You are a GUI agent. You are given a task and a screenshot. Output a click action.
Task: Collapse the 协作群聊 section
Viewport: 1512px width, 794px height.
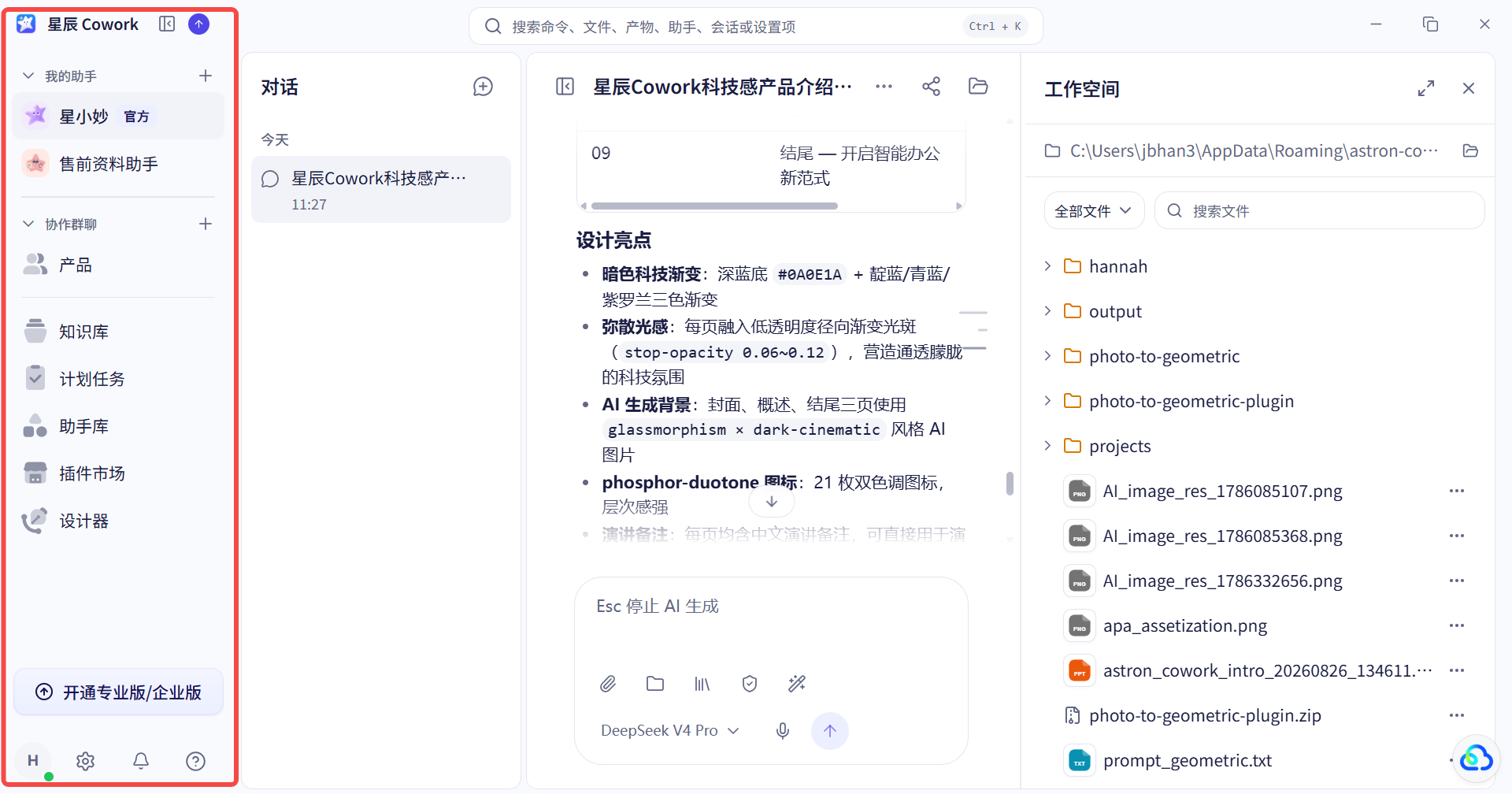coord(28,224)
